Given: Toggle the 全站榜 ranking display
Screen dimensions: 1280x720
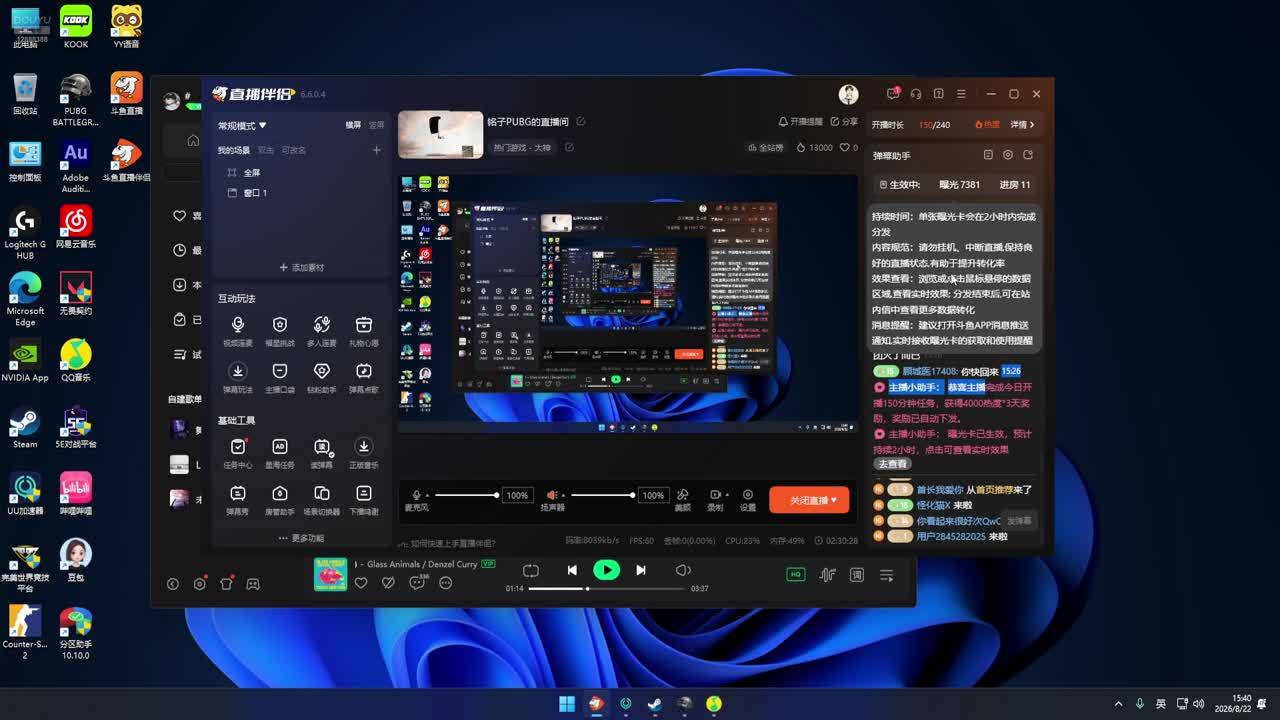Looking at the screenshot, I should pyautogui.click(x=765, y=147).
